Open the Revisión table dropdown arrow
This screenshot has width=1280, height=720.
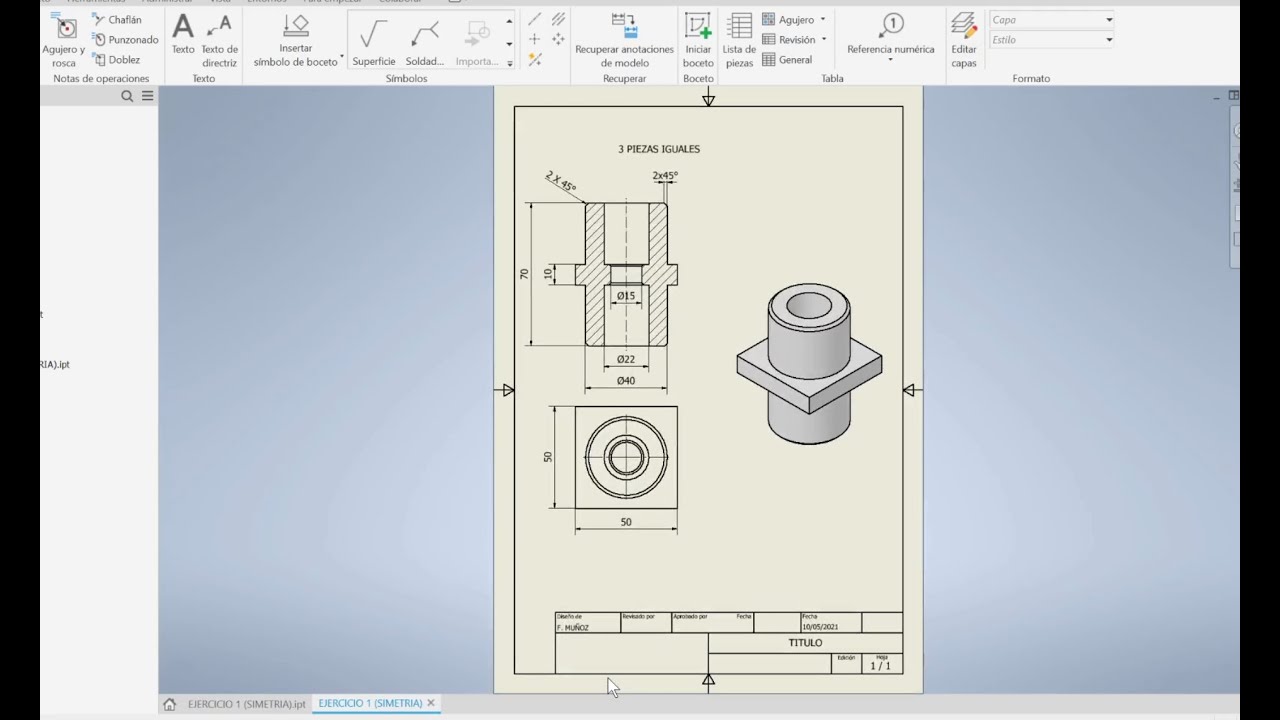coord(824,39)
